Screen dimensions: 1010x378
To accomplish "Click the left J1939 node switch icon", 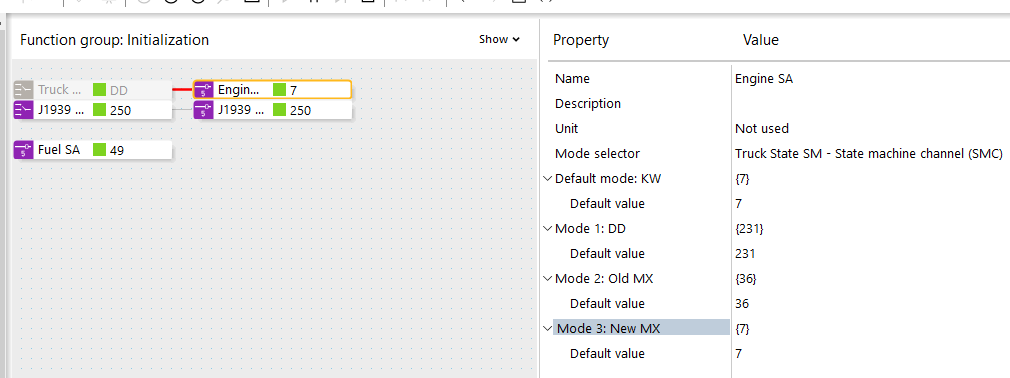I will [x=24, y=110].
